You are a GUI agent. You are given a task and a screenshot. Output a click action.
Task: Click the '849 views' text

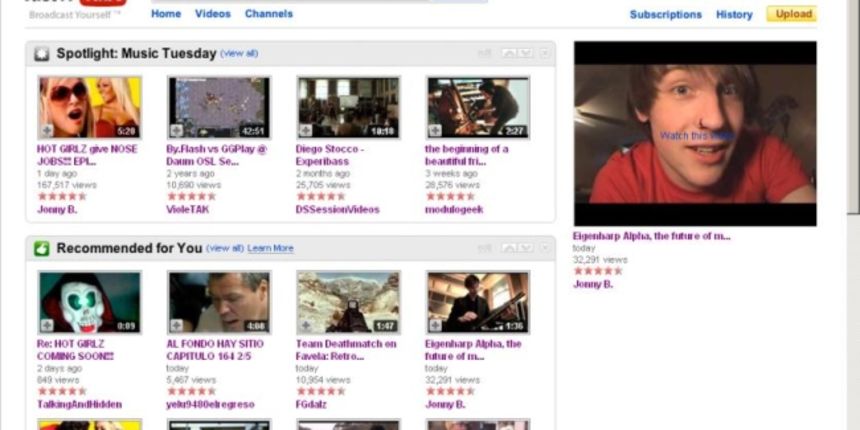pos(58,380)
